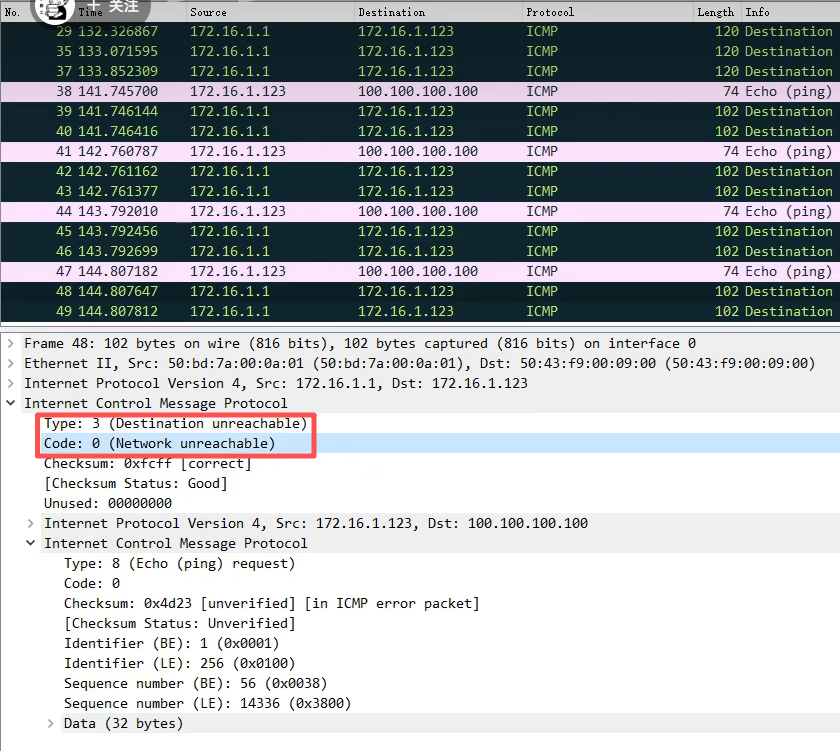Select packet 29 at time 132.326867
This screenshot has height=751, width=840.
tap(400, 31)
